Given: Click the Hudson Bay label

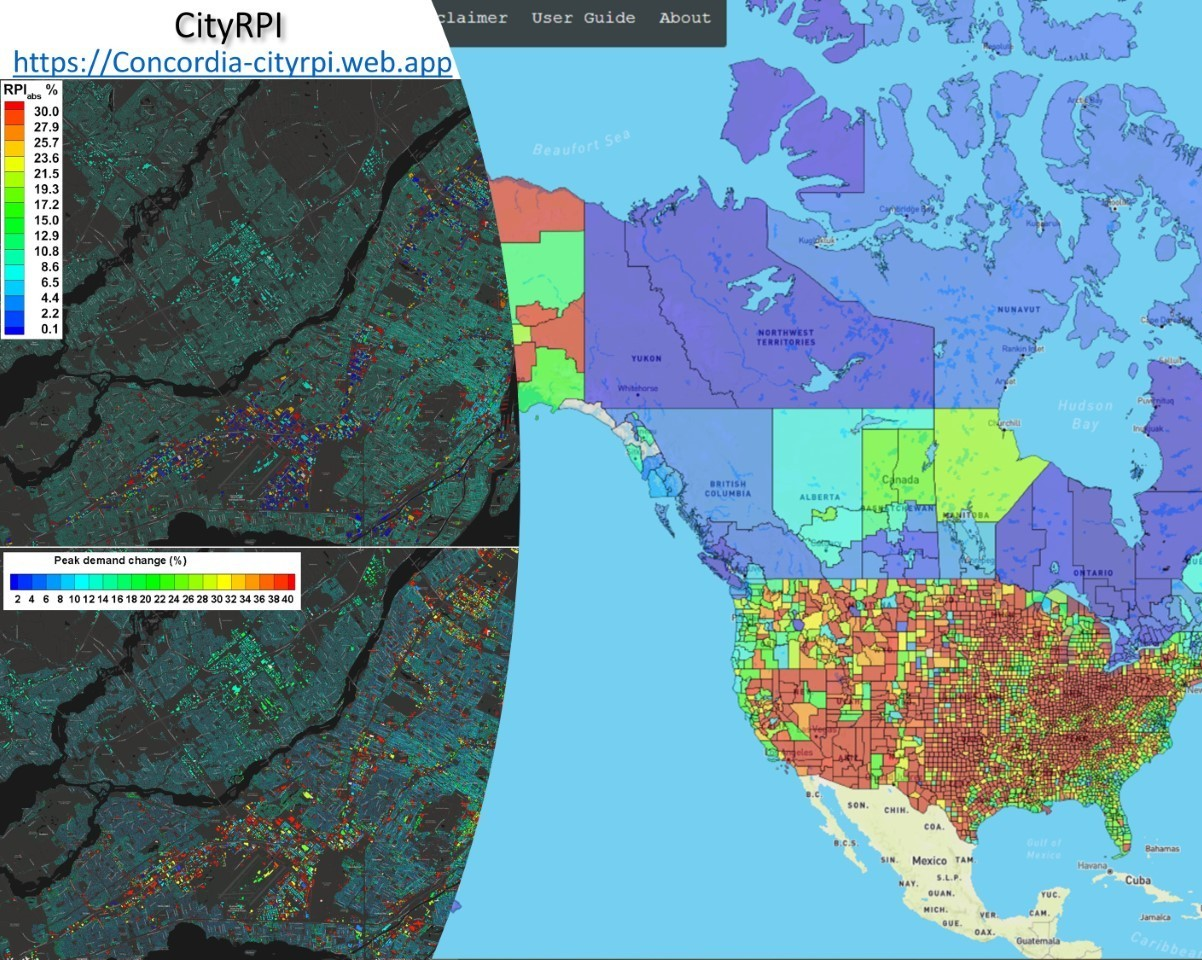Looking at the screenshot, I should [x=1085, y=413].
